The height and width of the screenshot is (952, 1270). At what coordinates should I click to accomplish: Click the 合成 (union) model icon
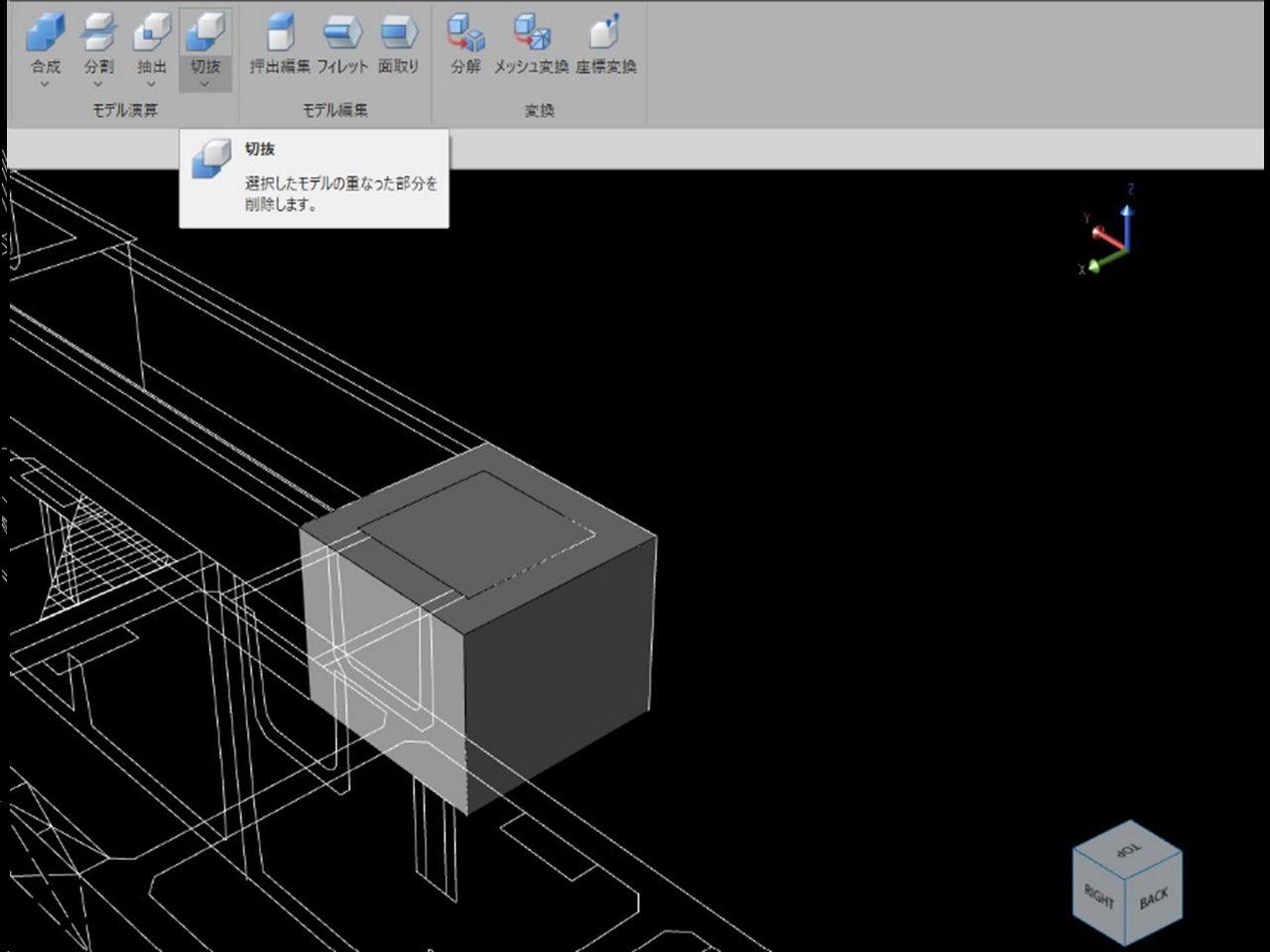(x=46, y=34)
